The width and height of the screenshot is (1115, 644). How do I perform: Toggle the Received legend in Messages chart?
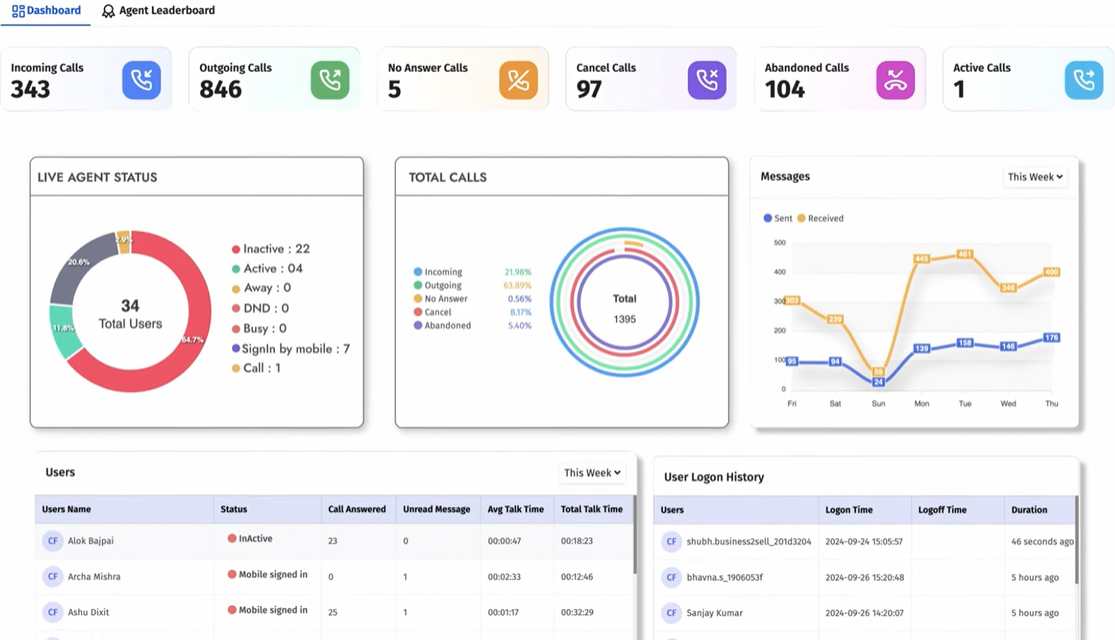pos(822,218)
